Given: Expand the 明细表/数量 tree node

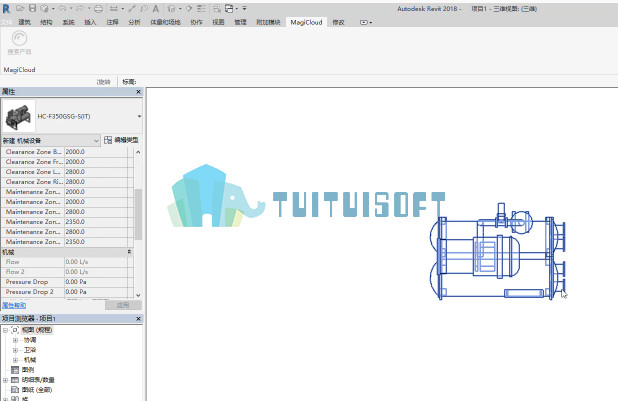Looking at the screenshot, I should (6, 379).
